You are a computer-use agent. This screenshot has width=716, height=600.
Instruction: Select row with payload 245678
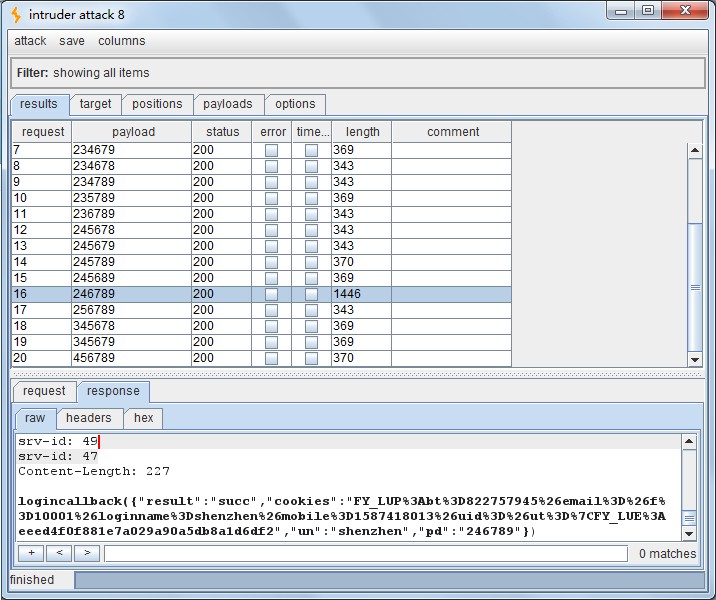[261, 230]
